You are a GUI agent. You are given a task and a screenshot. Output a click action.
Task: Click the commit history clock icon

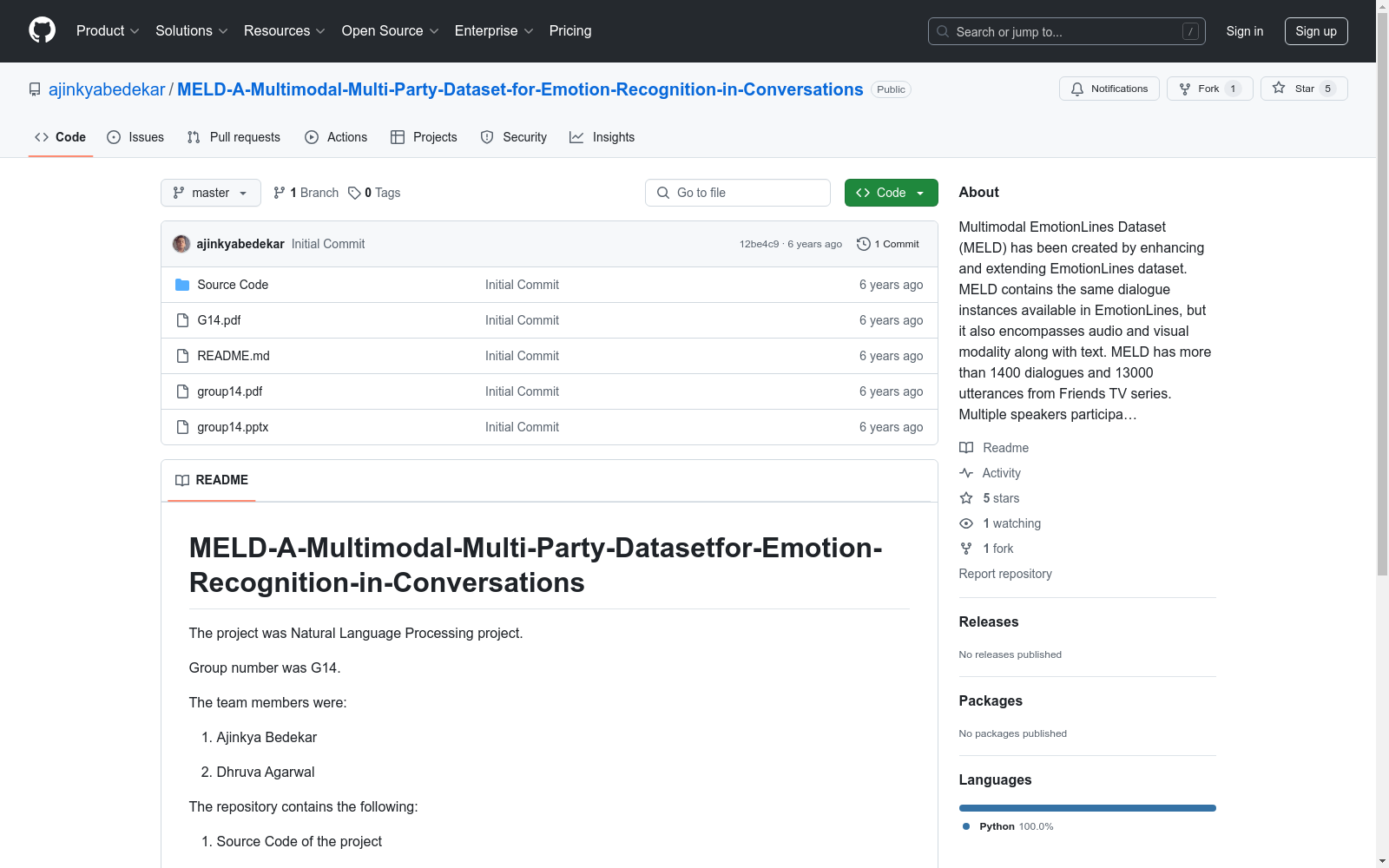pyautogui.click(x=864, y=244)
